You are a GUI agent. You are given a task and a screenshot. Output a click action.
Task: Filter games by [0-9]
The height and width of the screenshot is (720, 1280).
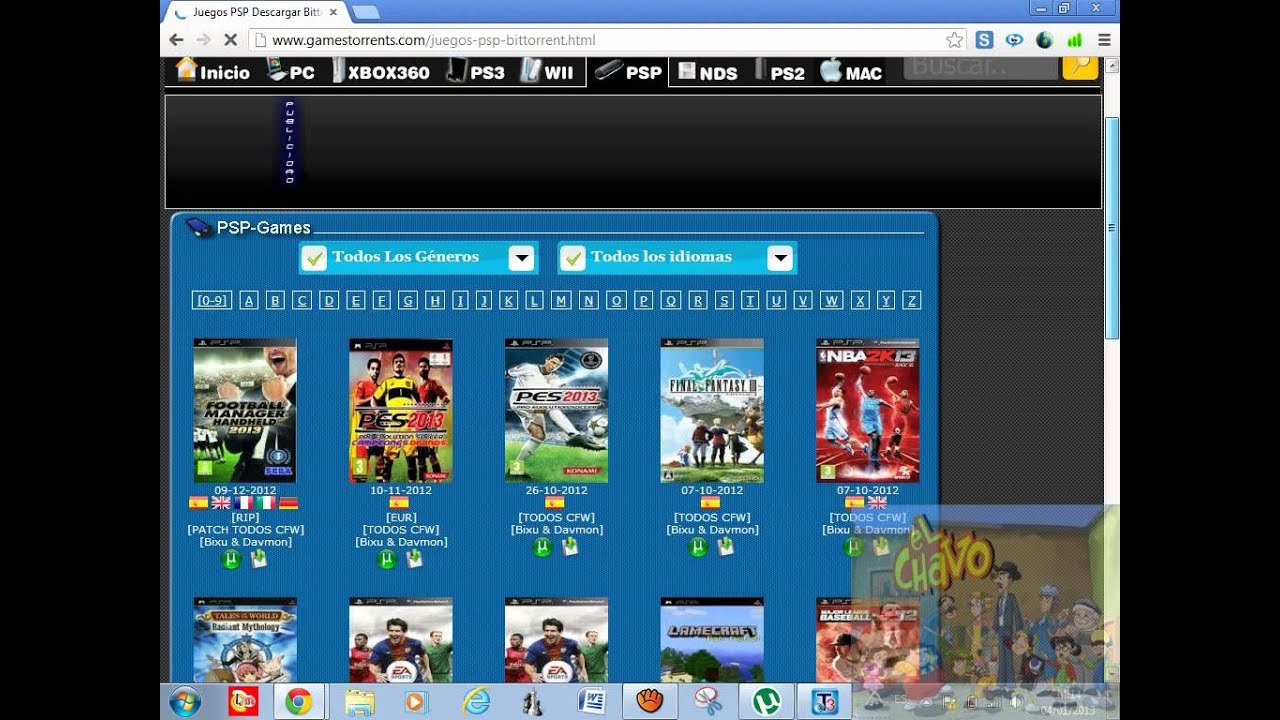(211, 300)
